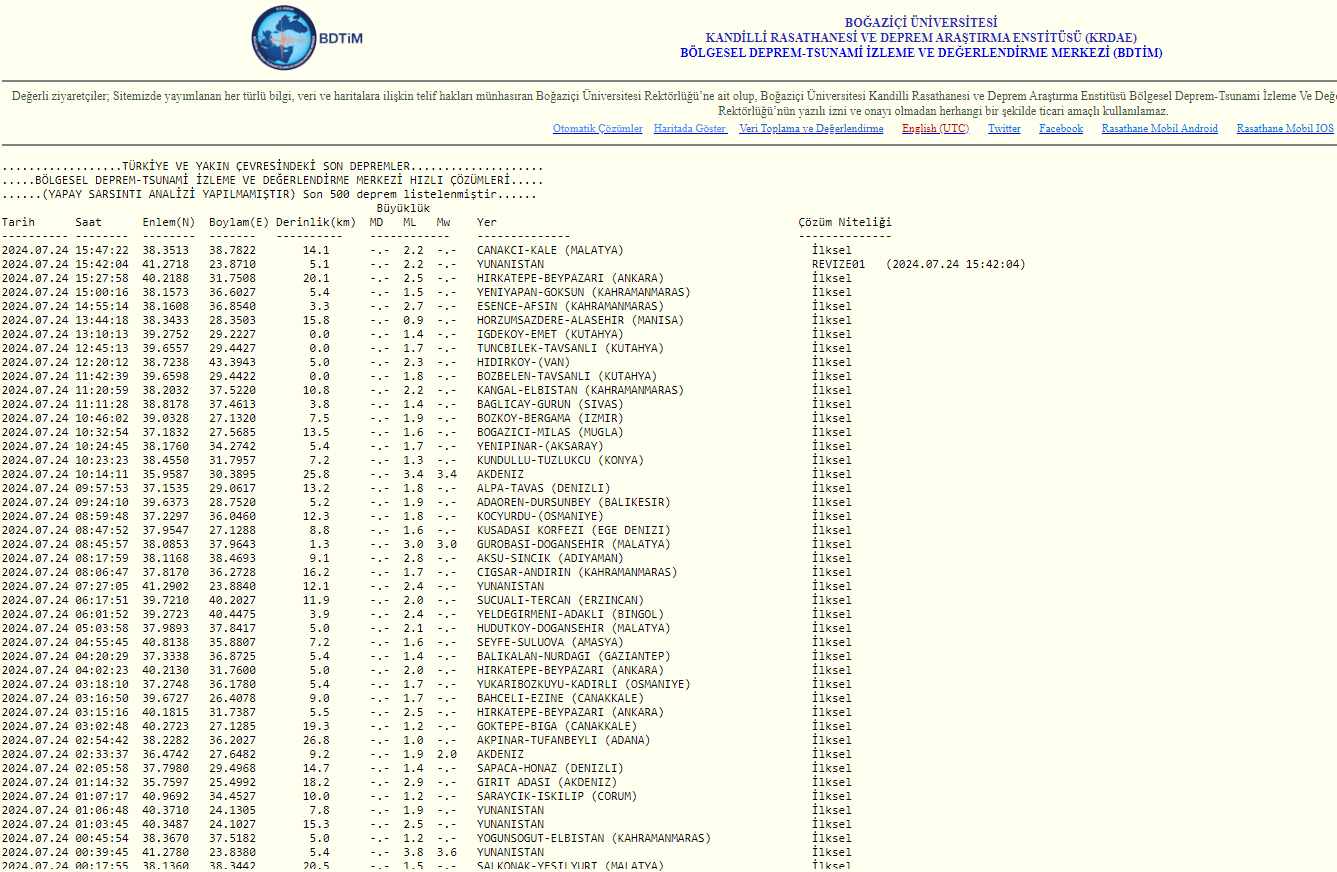Click BAHCELI-EZINE (CANAKKALE) entry

[x=560, y=698]
